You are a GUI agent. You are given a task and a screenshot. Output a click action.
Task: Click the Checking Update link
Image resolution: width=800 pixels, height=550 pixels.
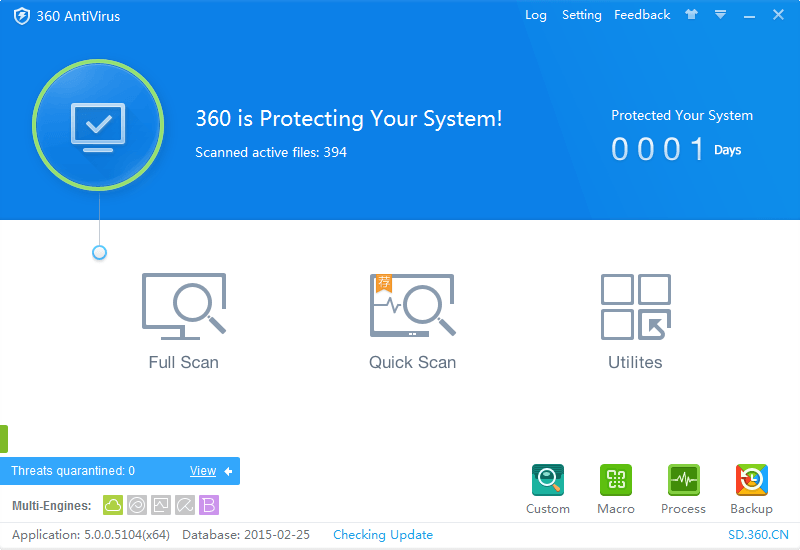pos(383,535)
